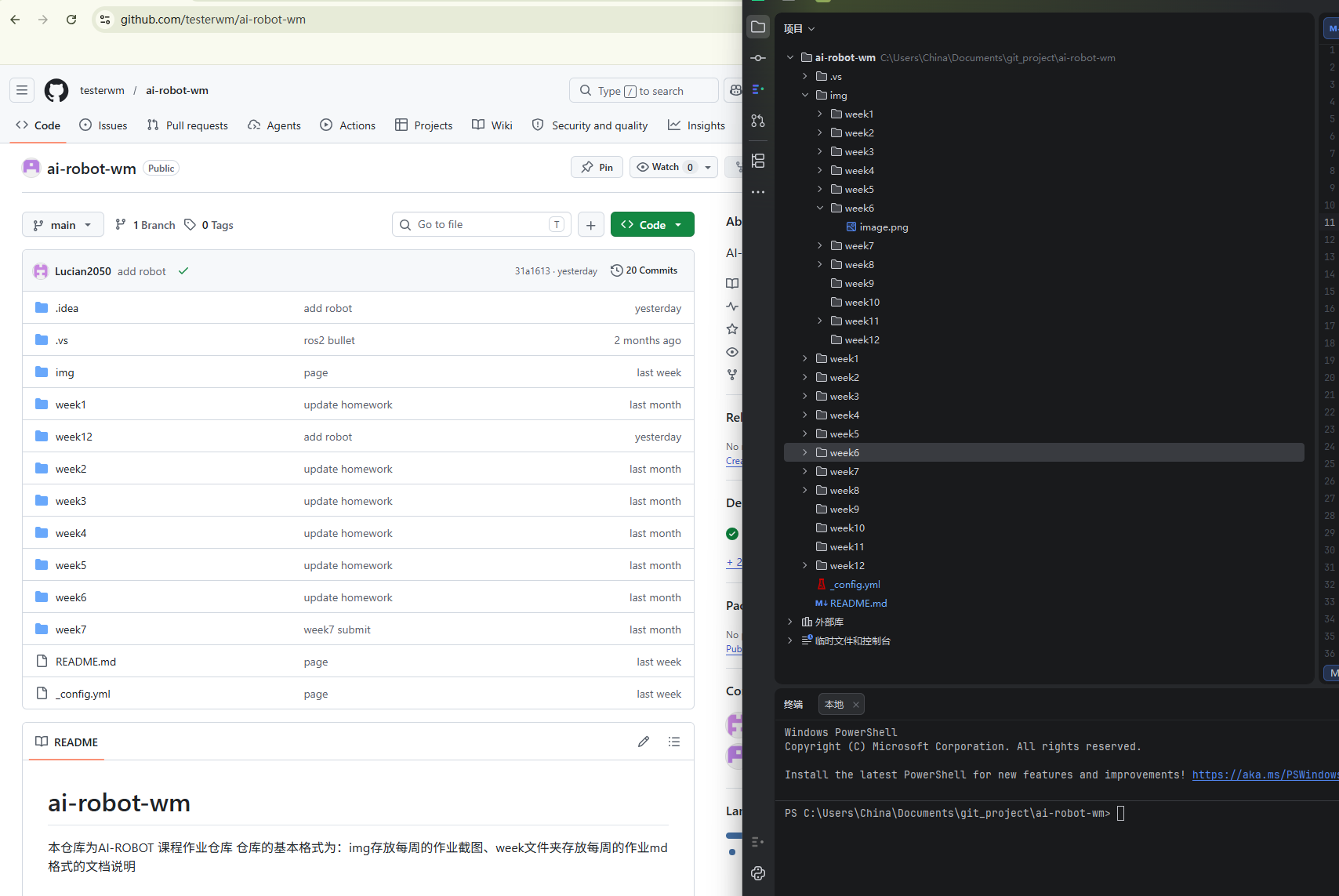Expand 临时文件和控制台 node

coord(790,641)
